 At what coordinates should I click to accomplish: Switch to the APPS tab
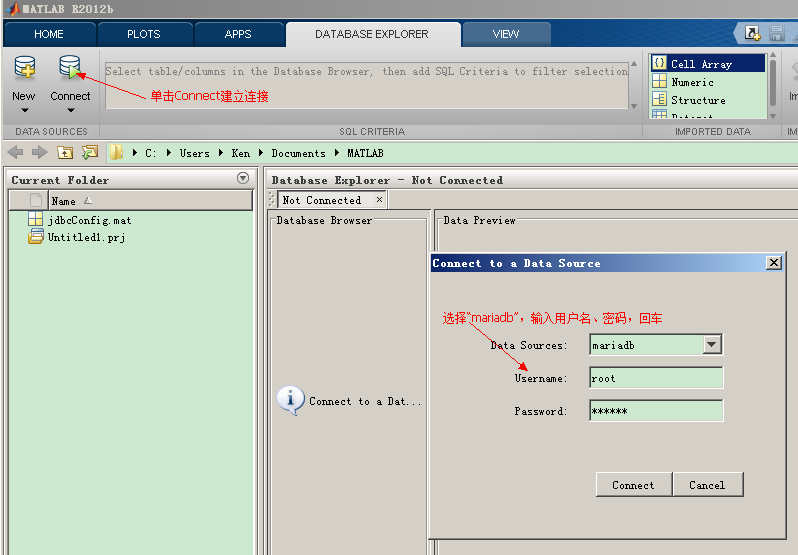[238, 34]
